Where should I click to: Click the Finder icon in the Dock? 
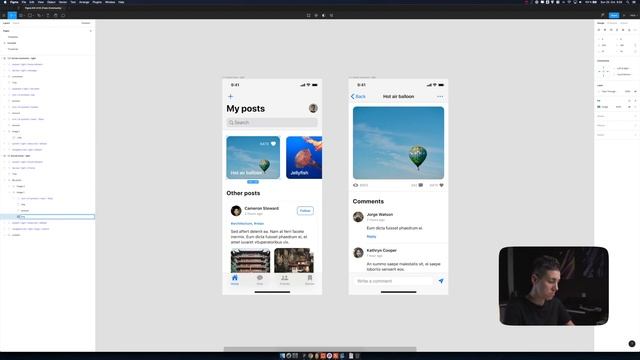click(x=282, y=356)
